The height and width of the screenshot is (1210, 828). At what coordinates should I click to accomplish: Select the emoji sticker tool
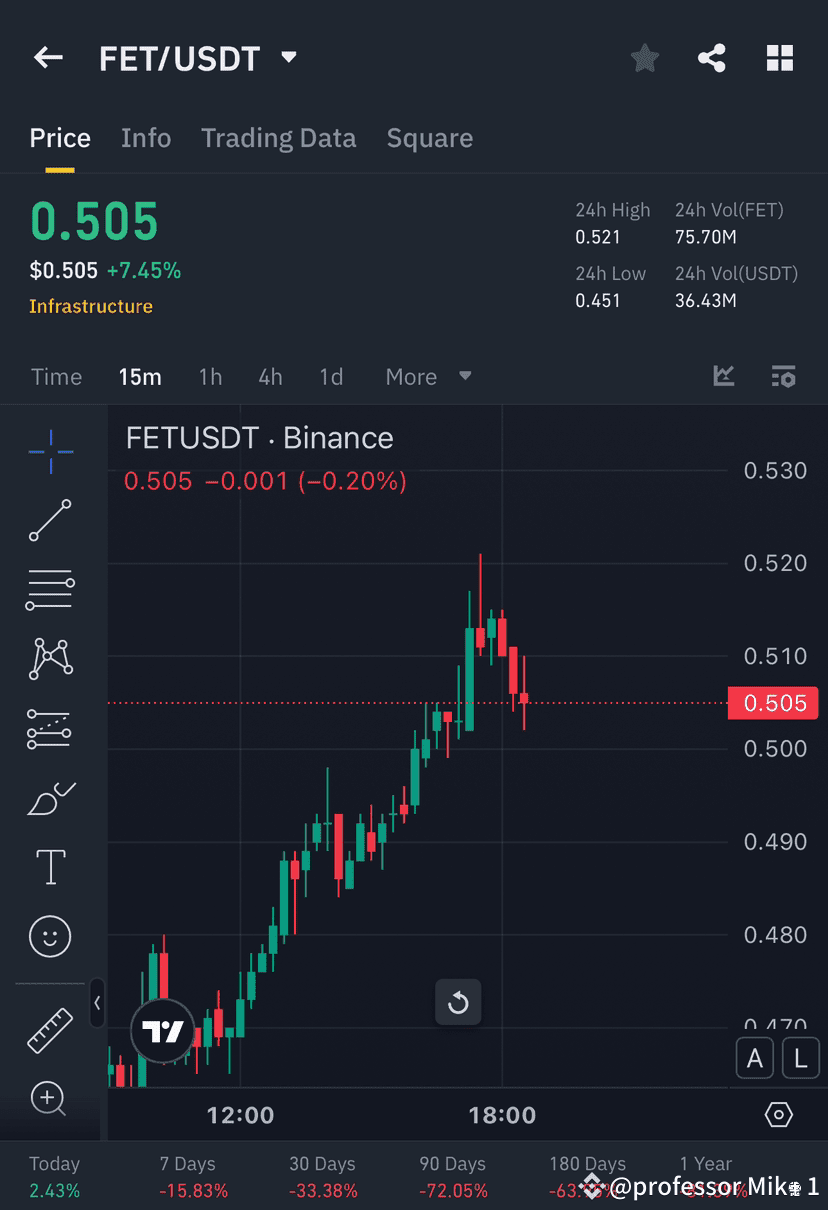pos(50,936)
